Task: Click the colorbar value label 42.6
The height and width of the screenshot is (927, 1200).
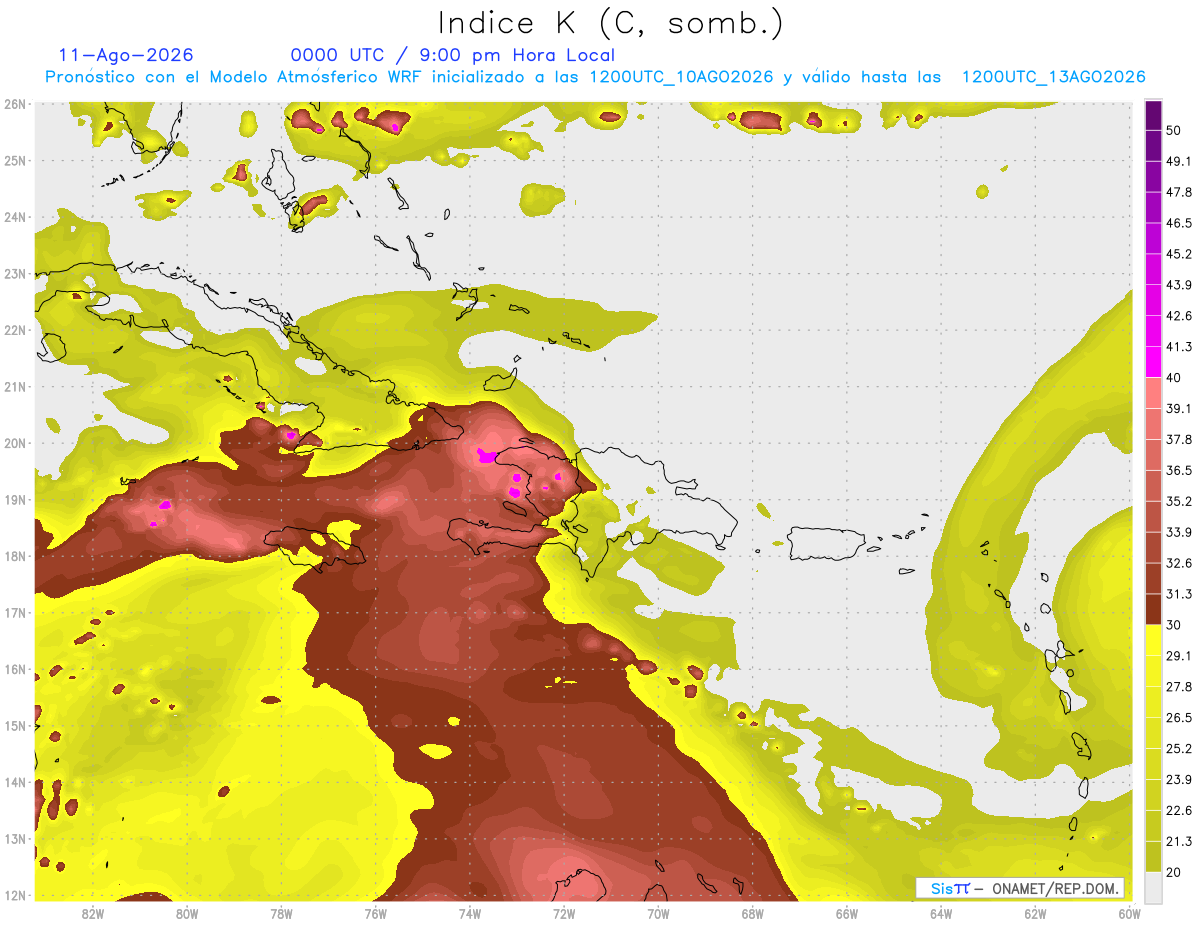Action: [x=1178, y=316]
